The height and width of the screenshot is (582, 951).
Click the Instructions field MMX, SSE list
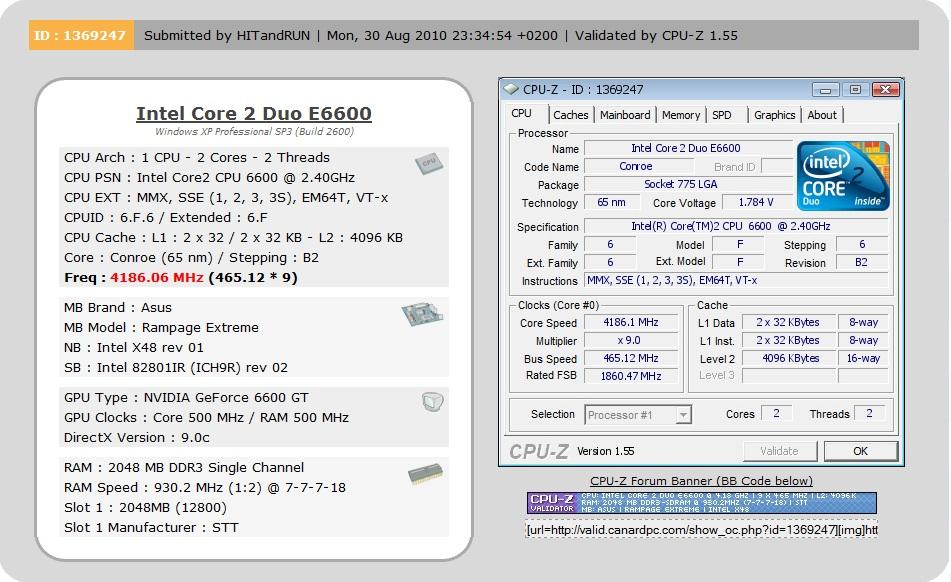pyautogui.click(x=736, y=280)
